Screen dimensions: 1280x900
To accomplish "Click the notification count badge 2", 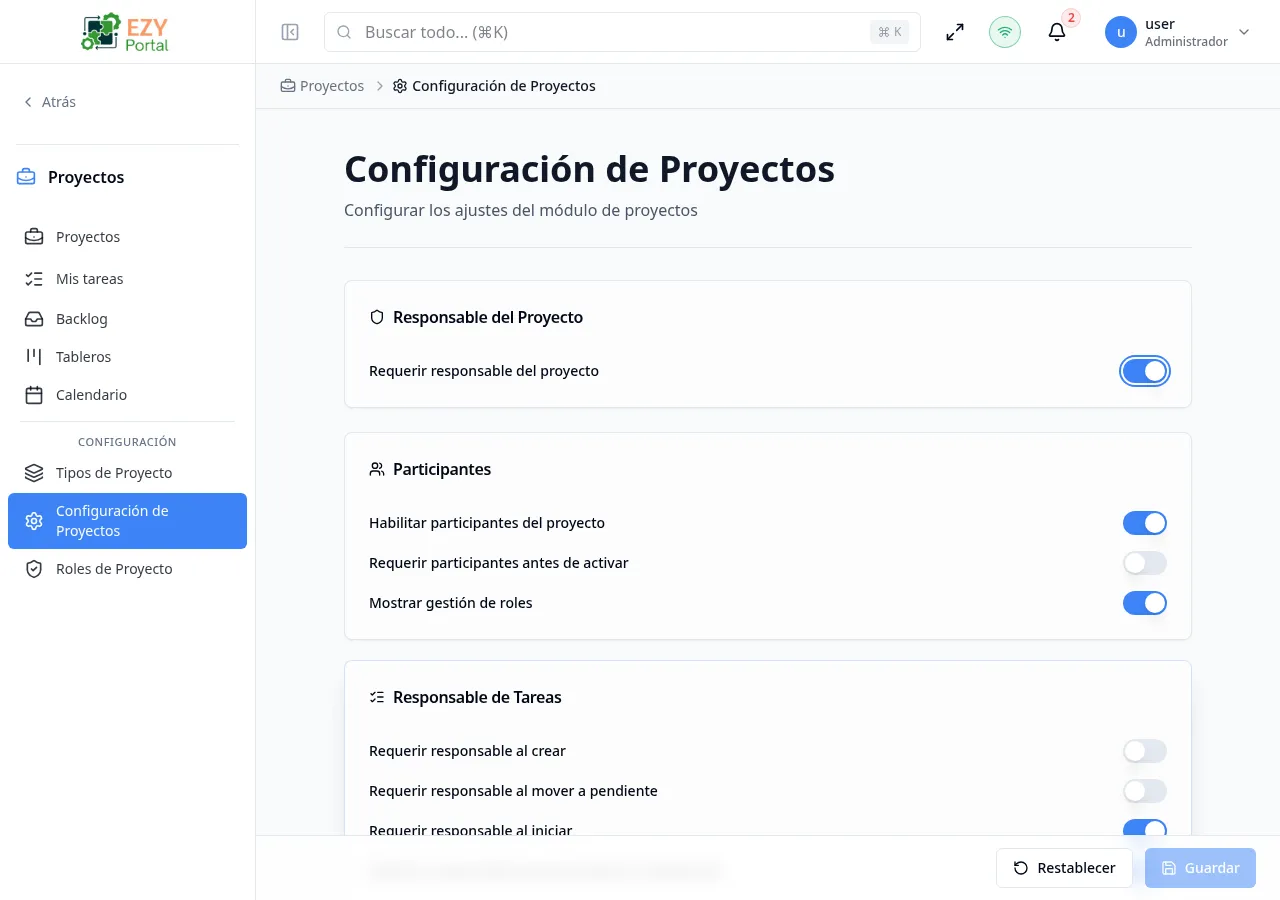I will tap(1071, 18).
